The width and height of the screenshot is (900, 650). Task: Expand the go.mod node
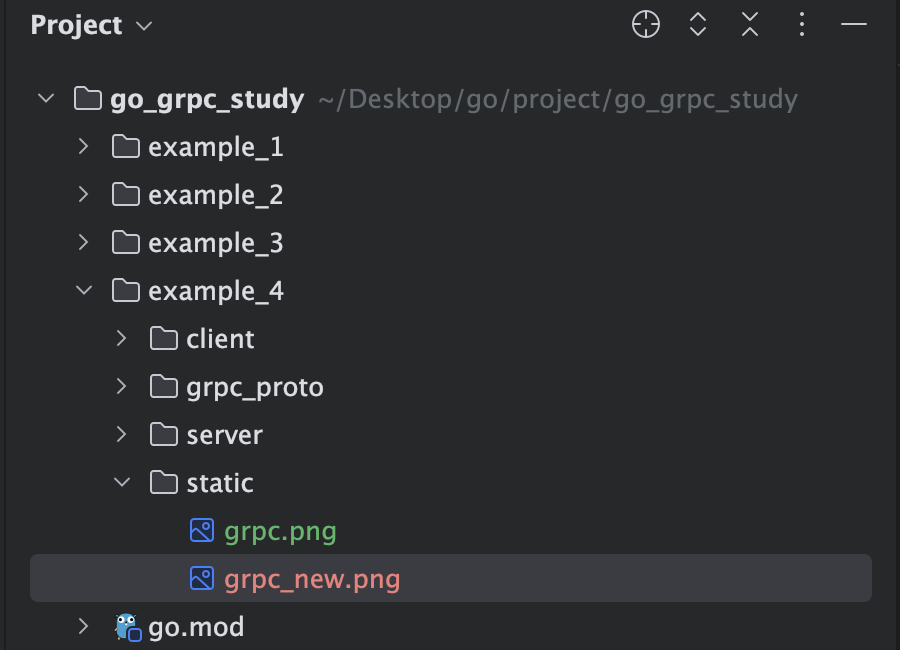83,626
